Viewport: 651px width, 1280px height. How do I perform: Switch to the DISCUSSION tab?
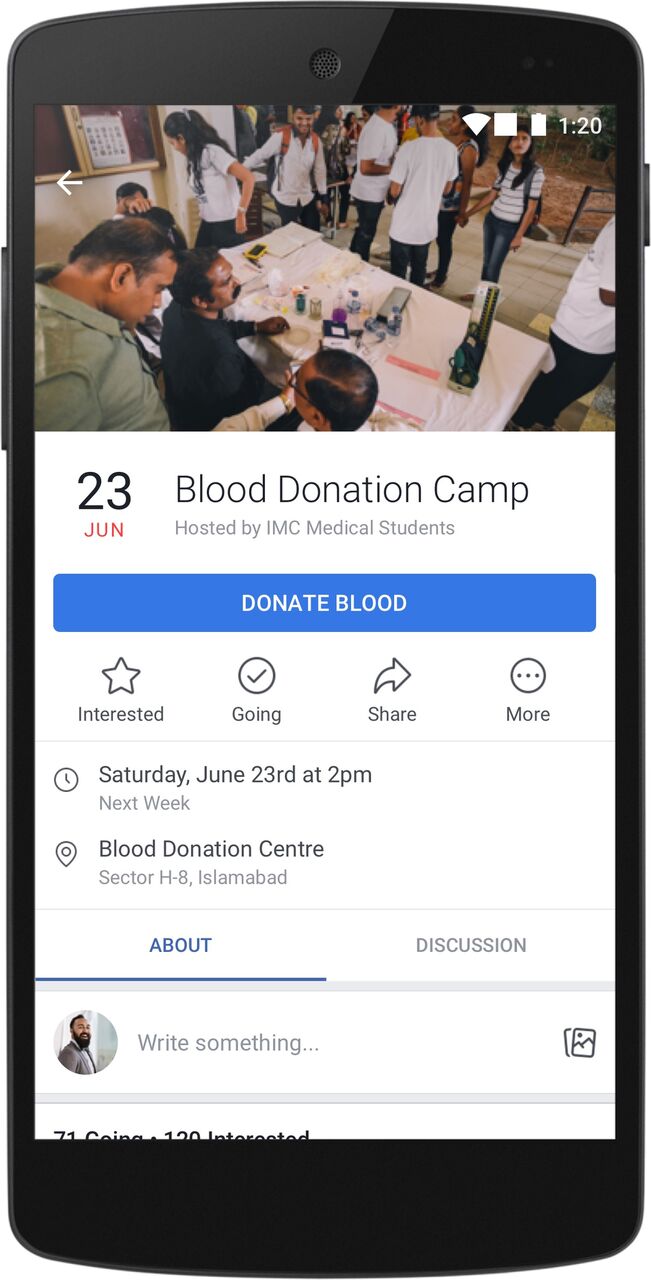pos(471,945)
